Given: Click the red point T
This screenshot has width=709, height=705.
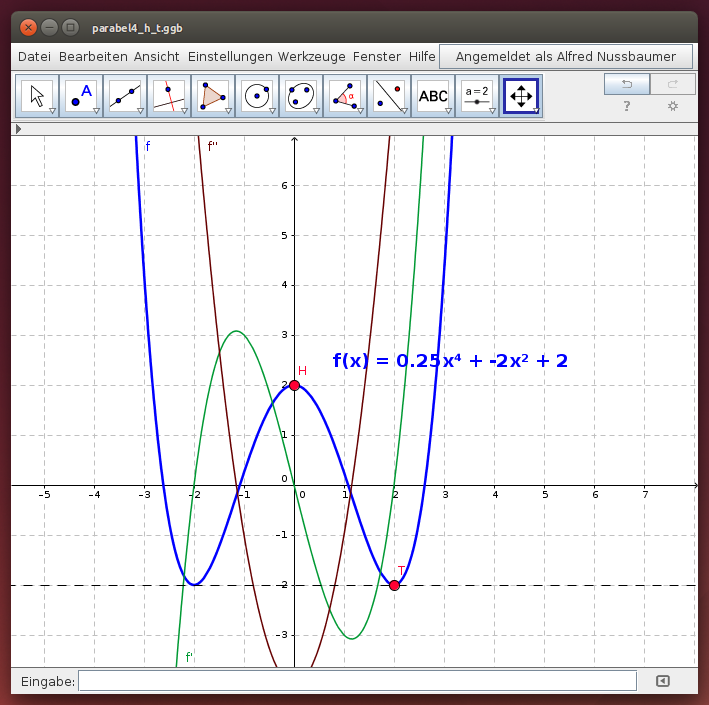Looking at the screenshot, I should pyautogui.click(x=394, y=586).
